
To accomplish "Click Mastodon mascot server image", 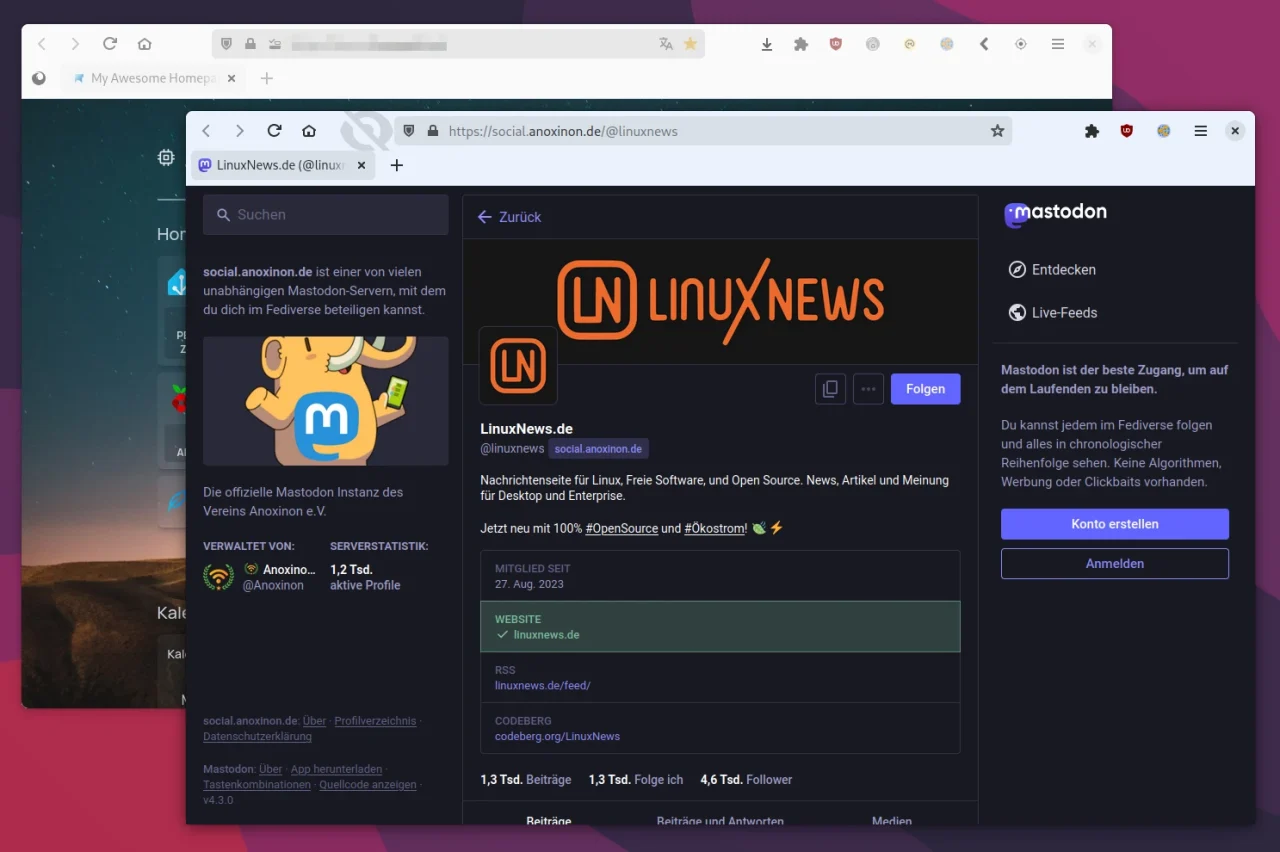I will tap(326, 401).
